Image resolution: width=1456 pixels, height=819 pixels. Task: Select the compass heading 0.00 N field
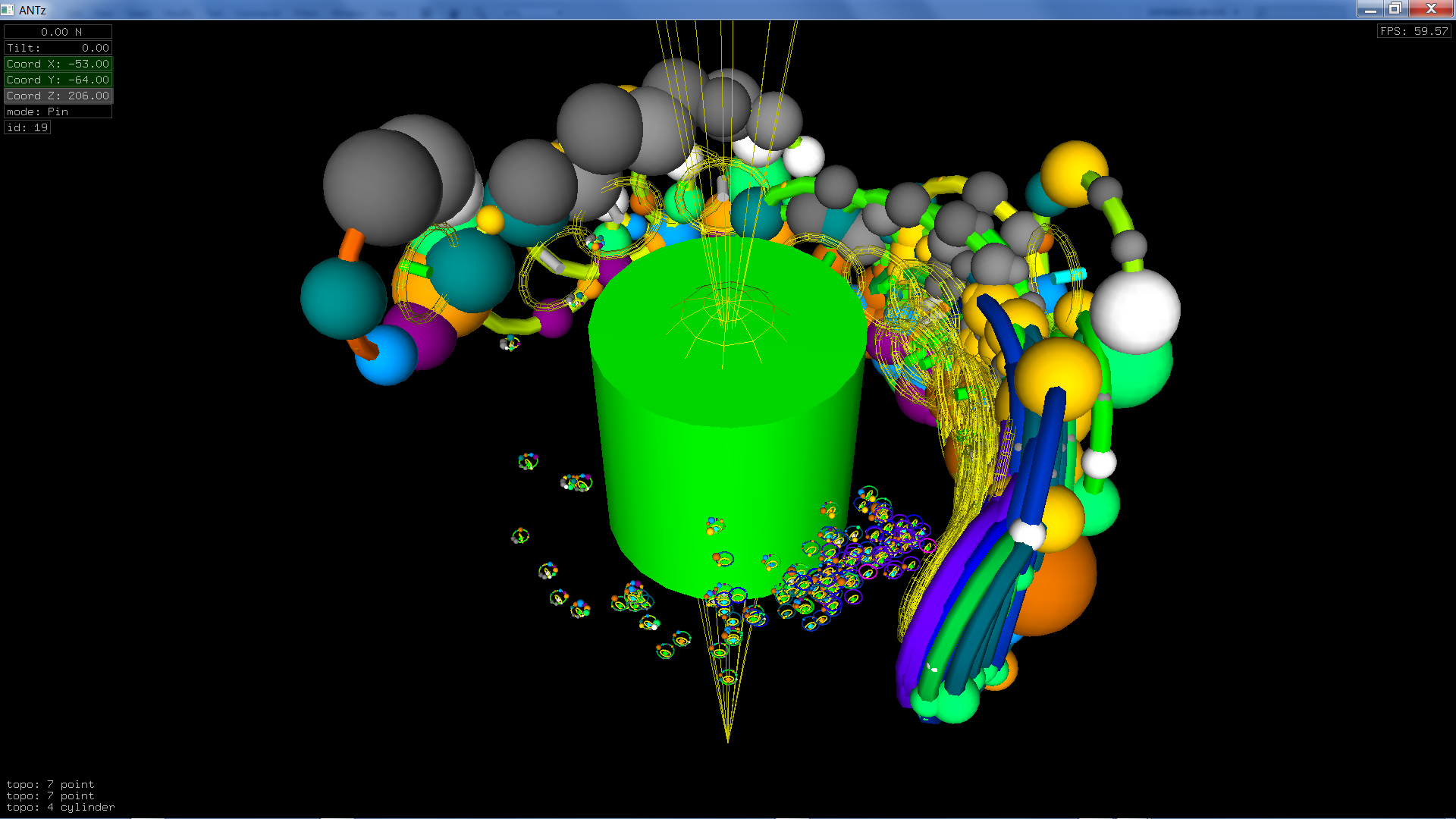58,32
